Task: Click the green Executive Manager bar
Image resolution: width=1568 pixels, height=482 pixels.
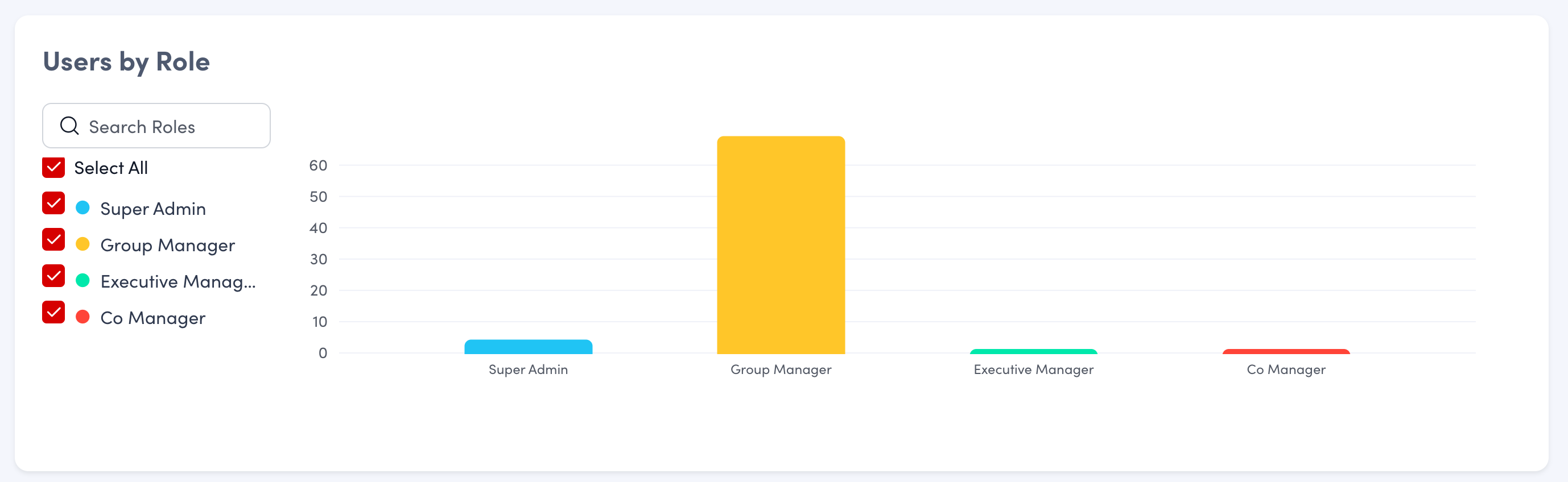Action: click(1033, 351)
